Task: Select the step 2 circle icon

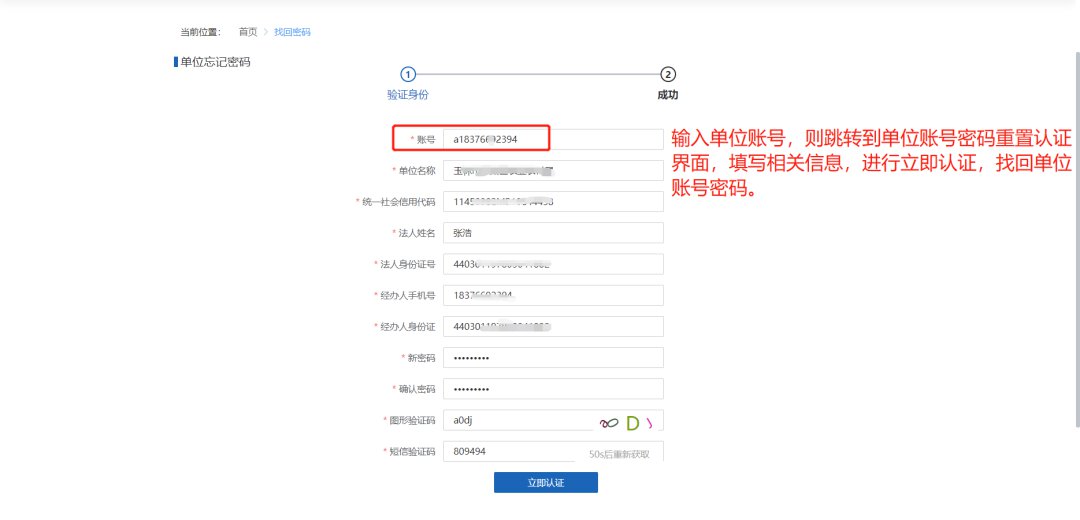Action: pyautogui.click(x=668, y=74)
